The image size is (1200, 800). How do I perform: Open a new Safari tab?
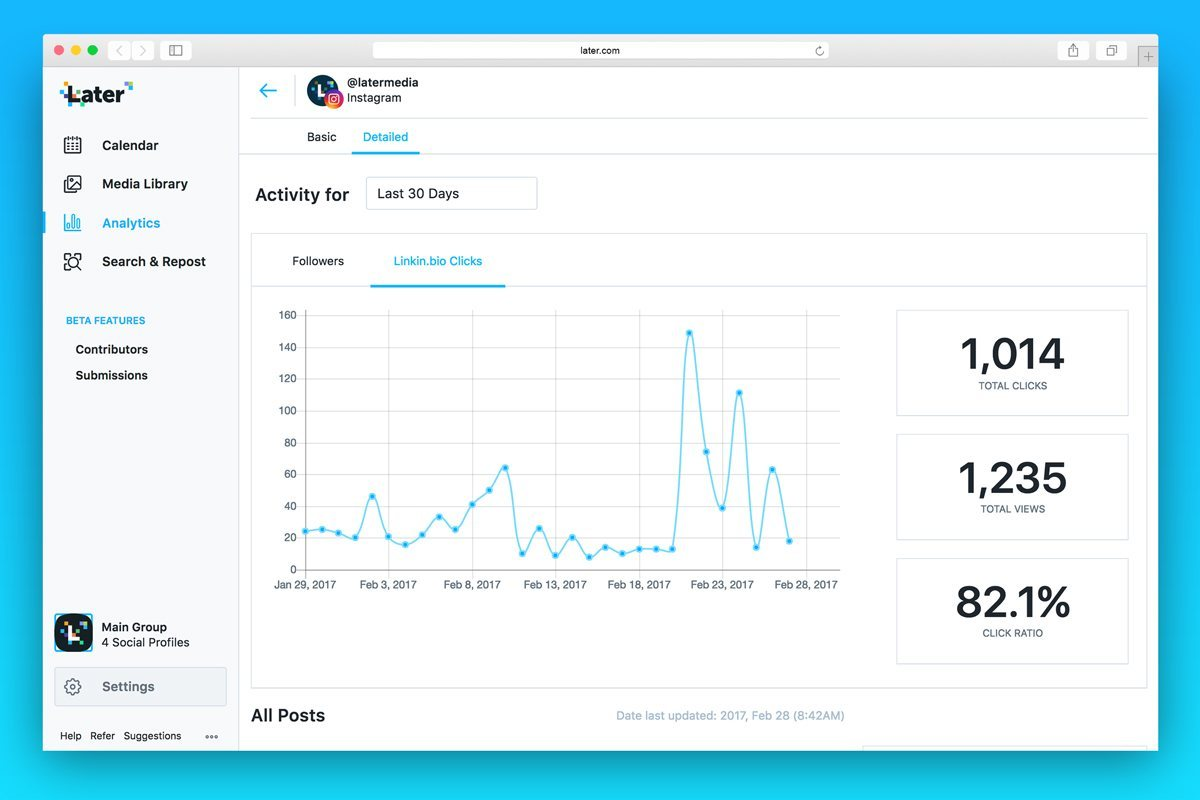(1148, 56)
